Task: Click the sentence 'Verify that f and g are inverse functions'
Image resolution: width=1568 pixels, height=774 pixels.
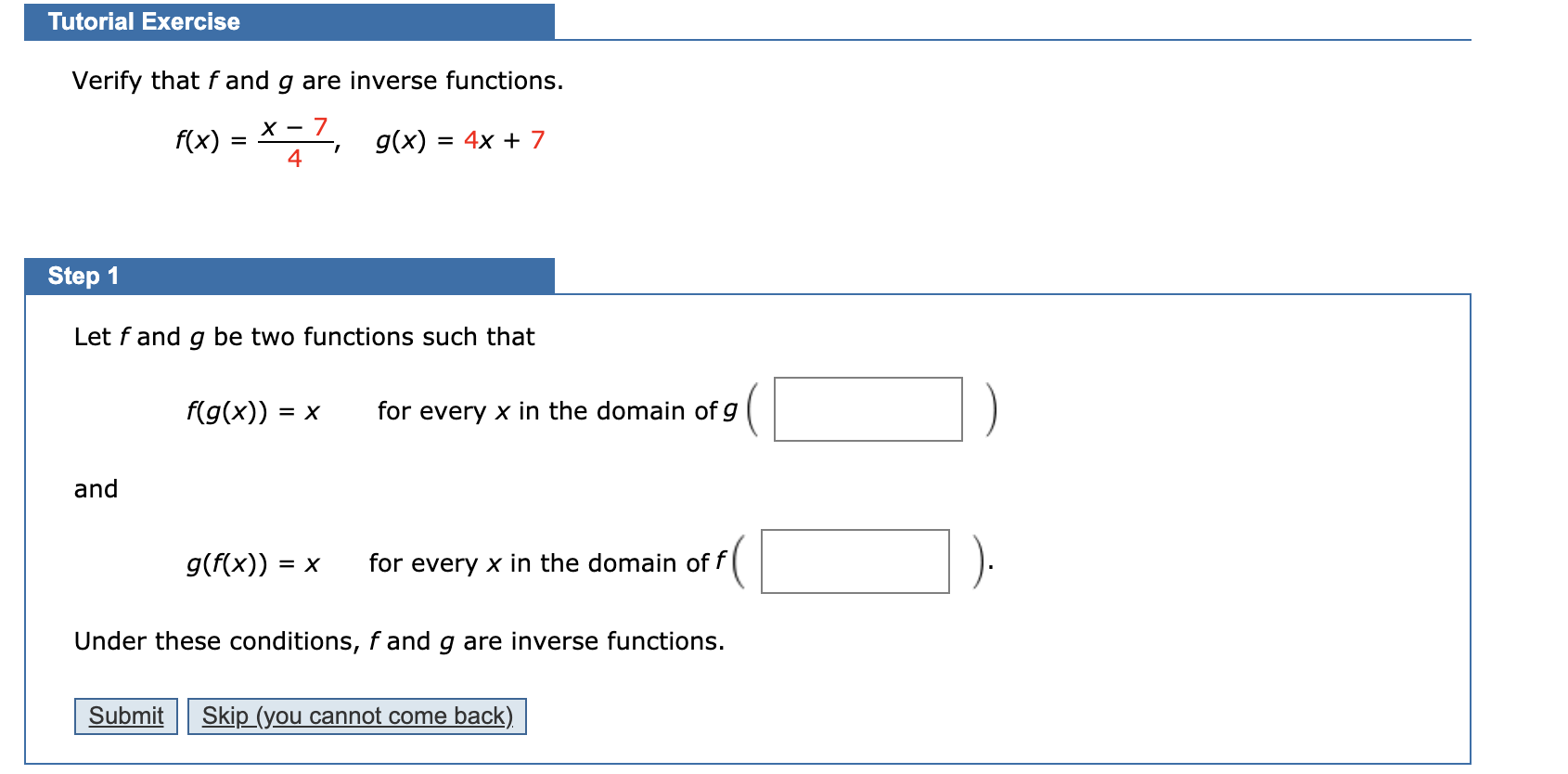Action: [317, 81]
